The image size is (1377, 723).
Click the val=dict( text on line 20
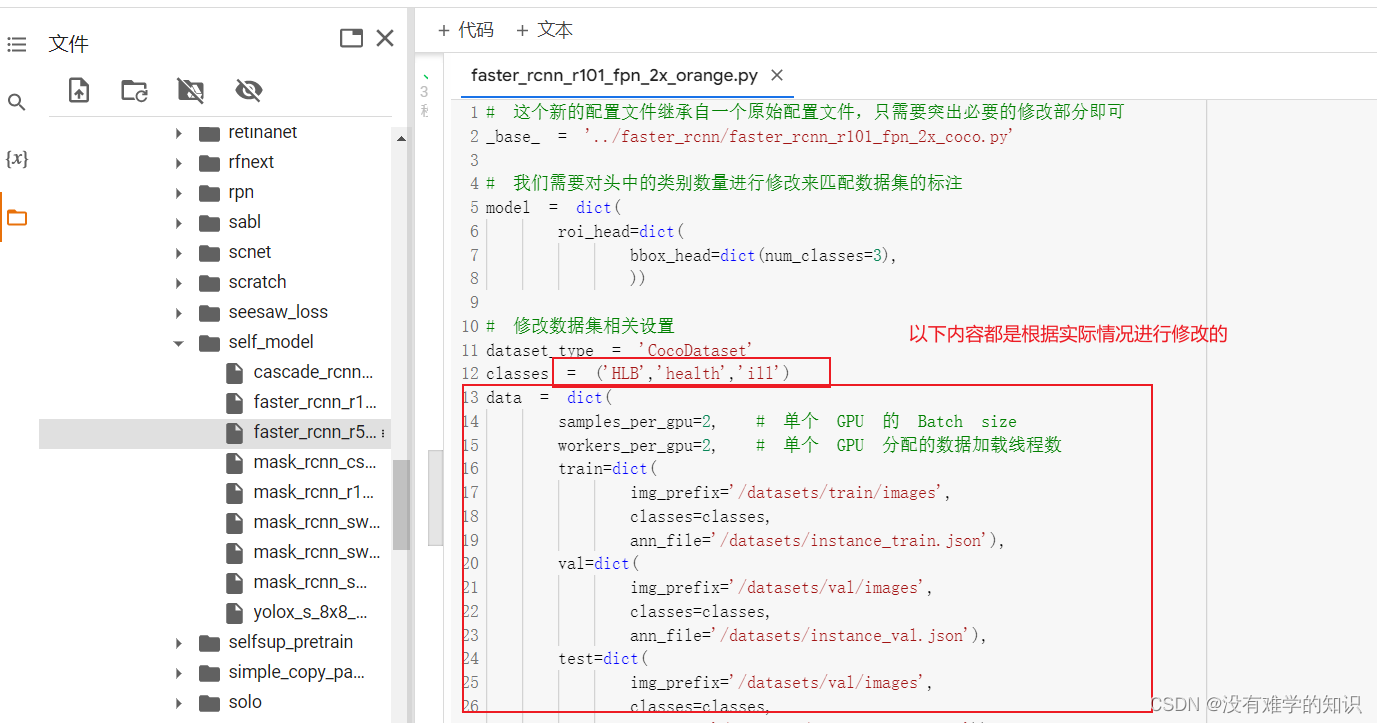(x=597, y=563)
